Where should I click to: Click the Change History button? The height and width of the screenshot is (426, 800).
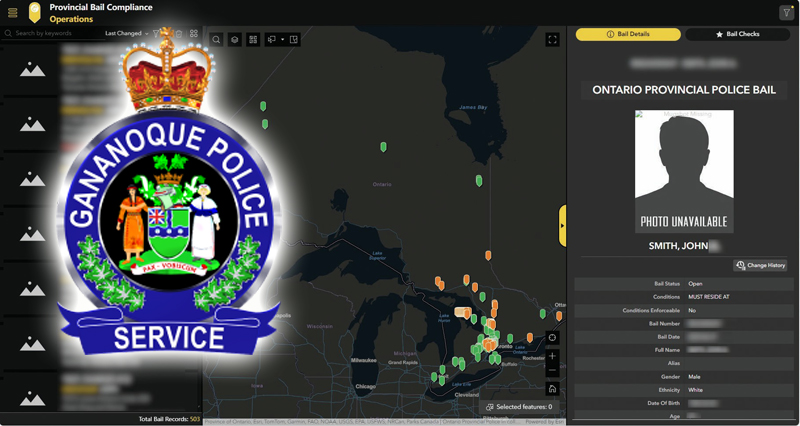click(761, 265)
